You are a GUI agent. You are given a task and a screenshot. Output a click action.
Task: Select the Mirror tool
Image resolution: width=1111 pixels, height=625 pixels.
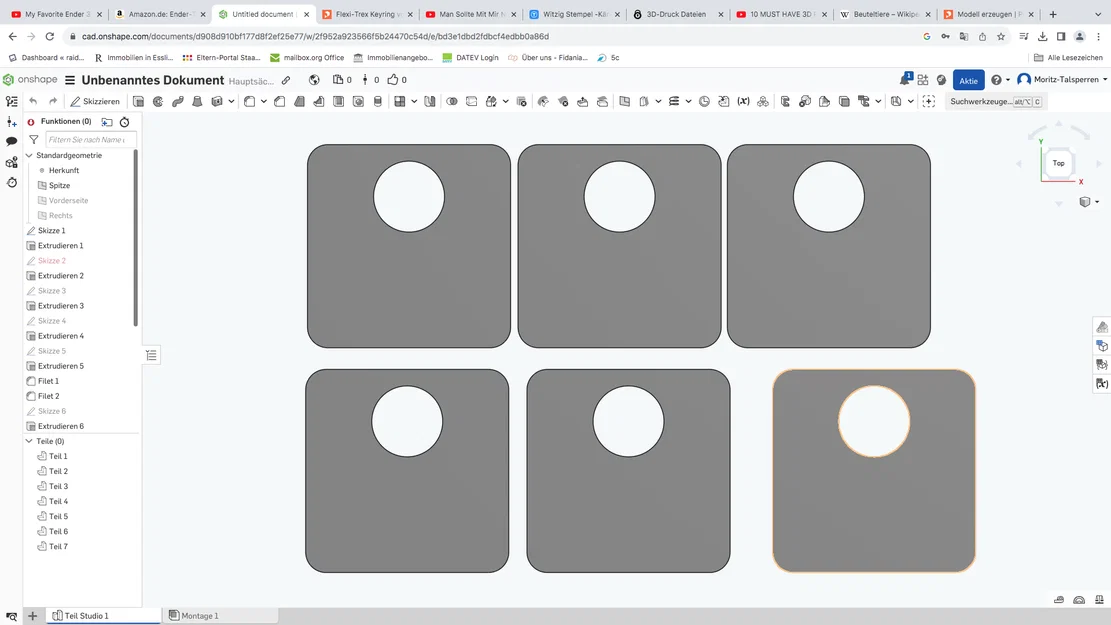(429, 101)
